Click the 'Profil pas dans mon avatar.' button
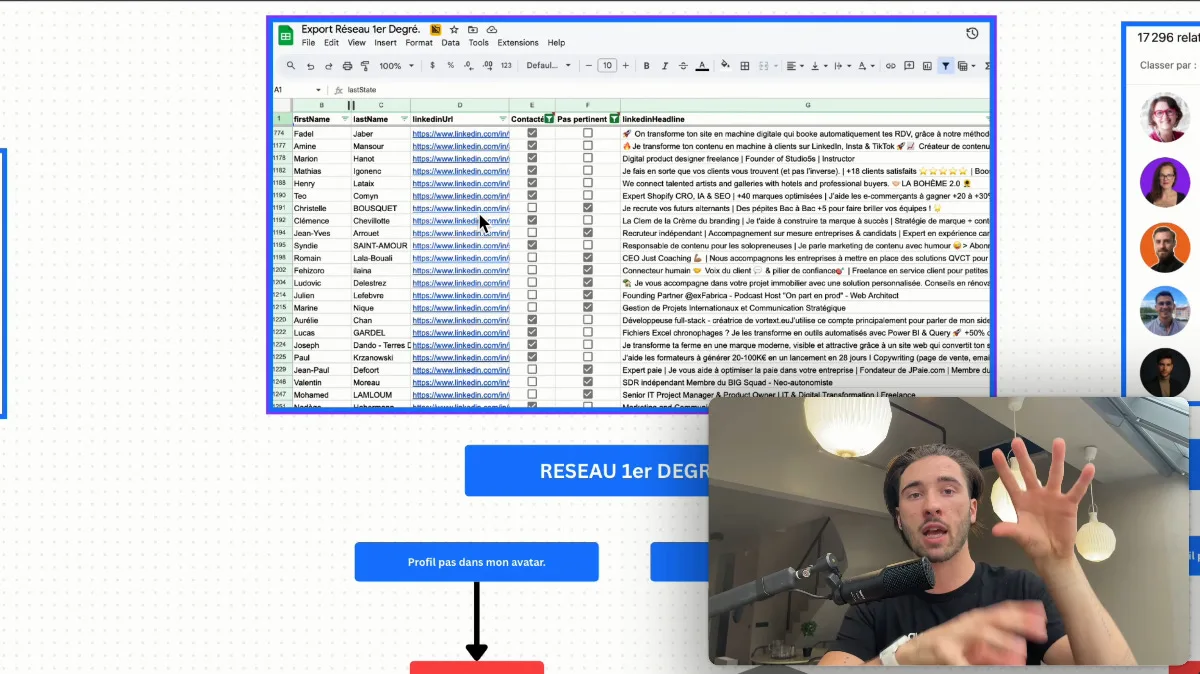The width and height of the screenshot is (1200, 674). 477,562
